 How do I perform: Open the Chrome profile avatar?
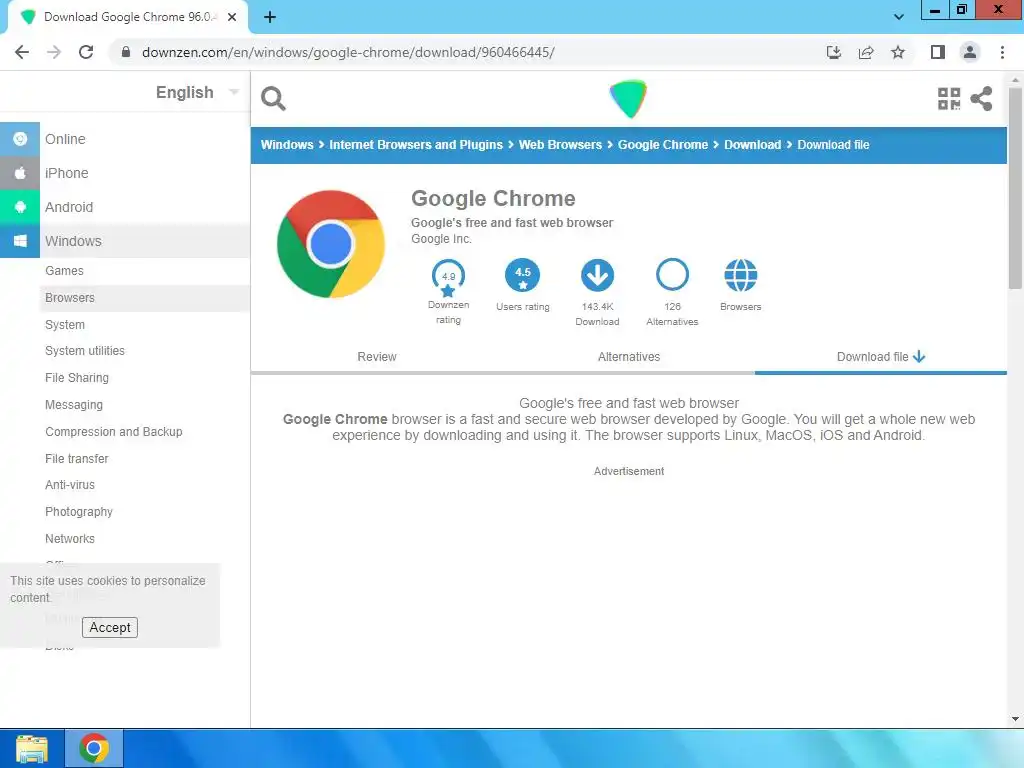click(x=970, y=52)
